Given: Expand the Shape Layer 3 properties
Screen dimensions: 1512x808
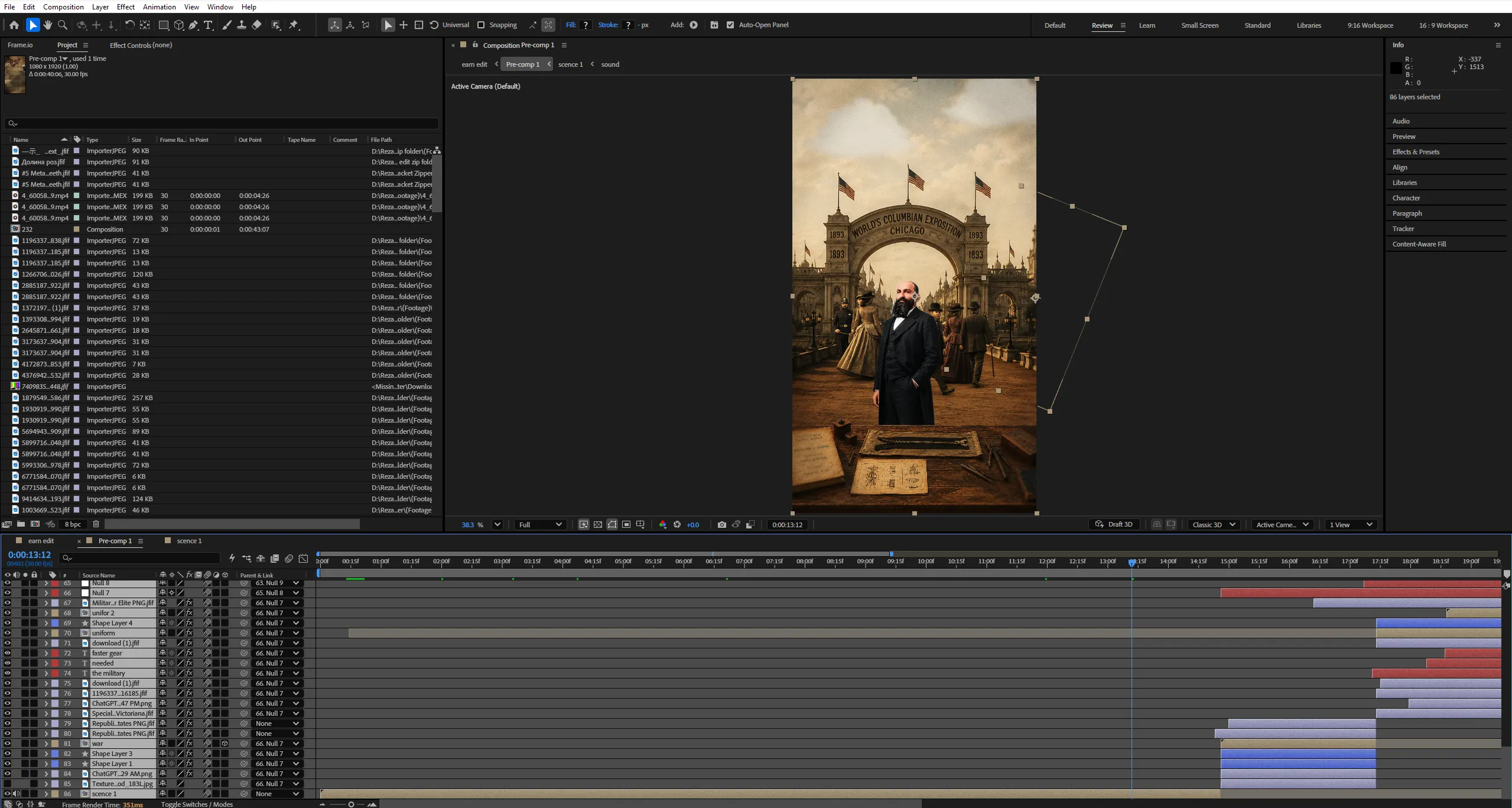Looking at the screenshot, I should 46,754.
